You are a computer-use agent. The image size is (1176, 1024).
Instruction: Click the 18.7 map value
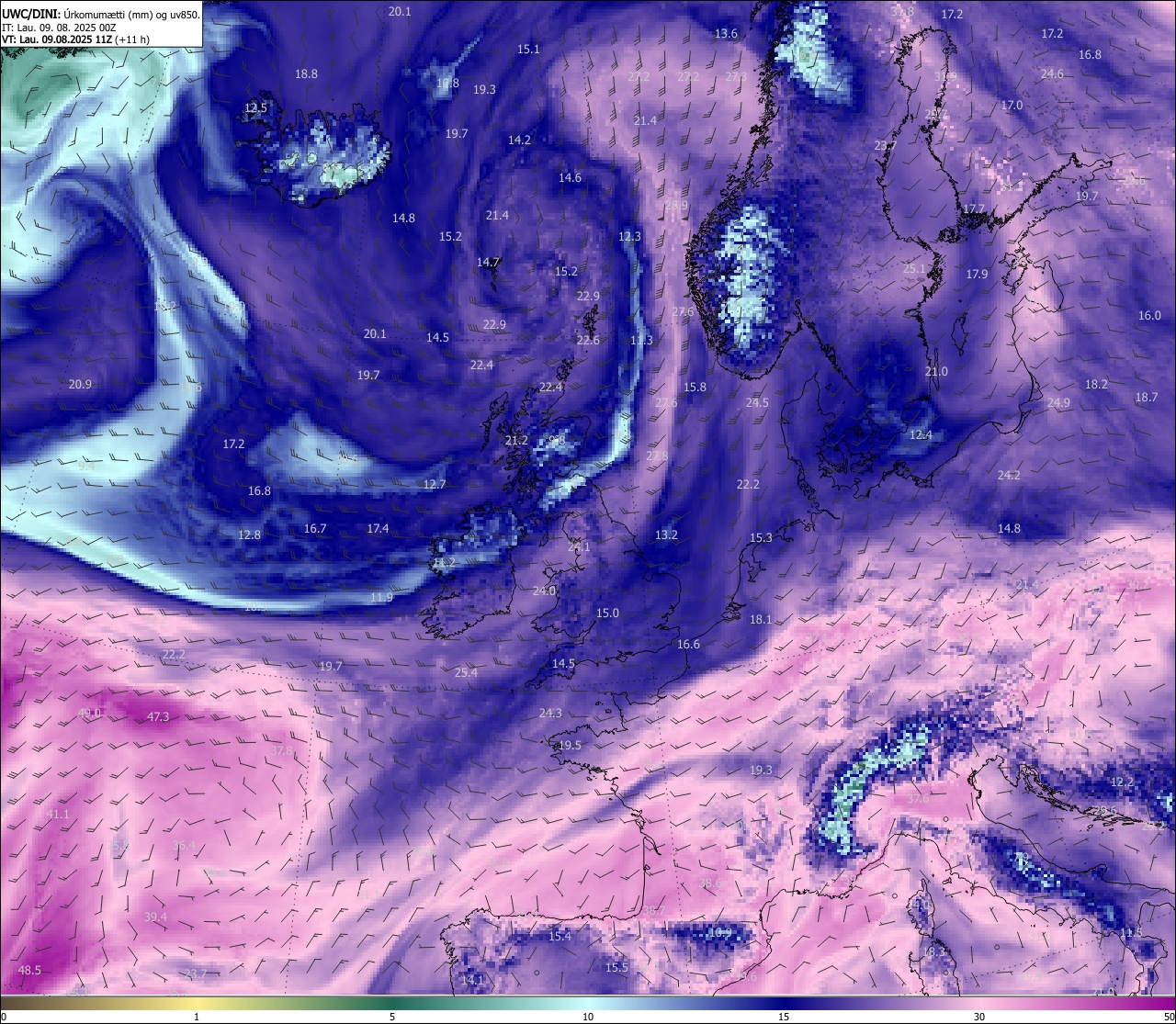[1146, 397]
